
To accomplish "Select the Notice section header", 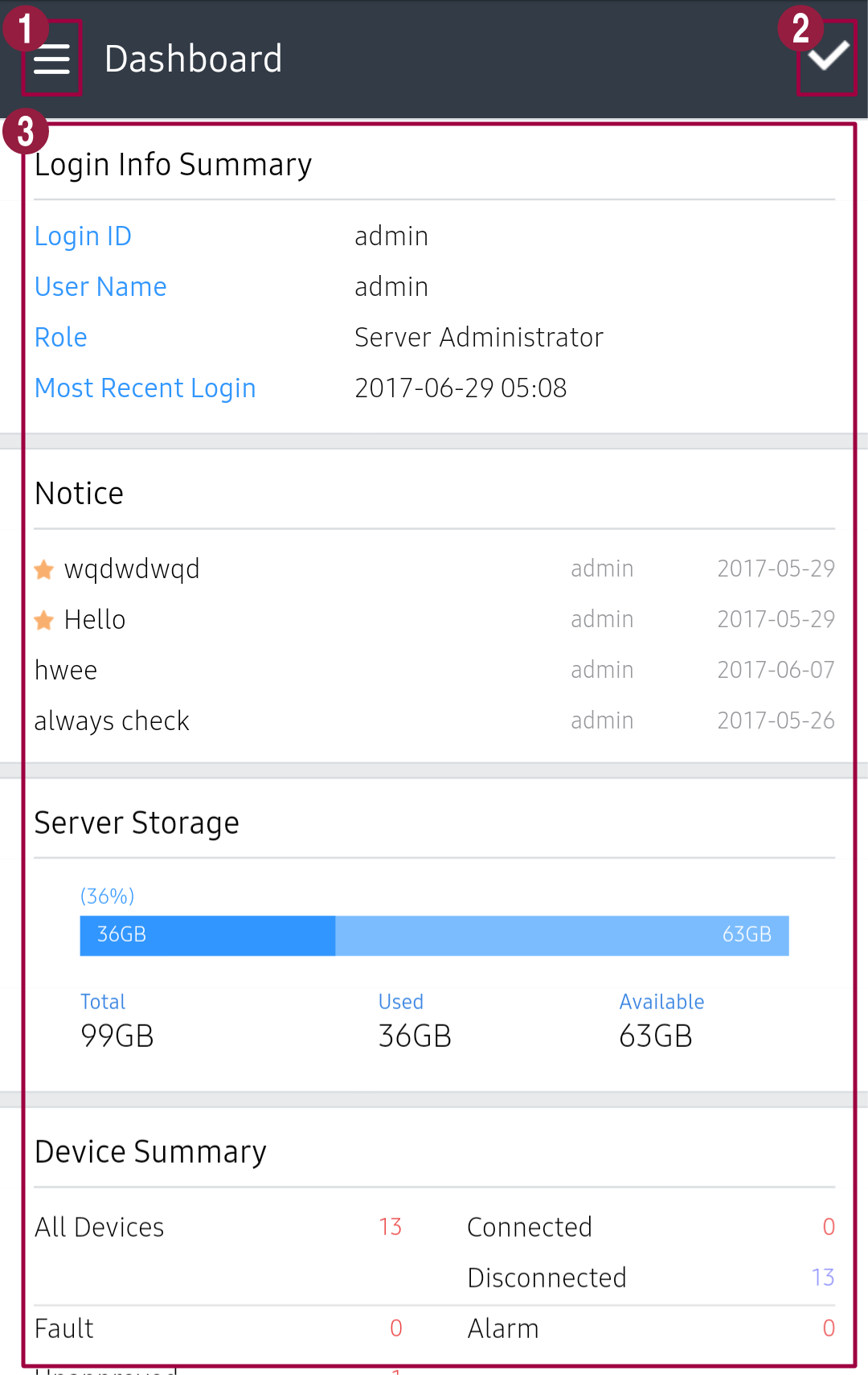I will click(x=79, y=493).
